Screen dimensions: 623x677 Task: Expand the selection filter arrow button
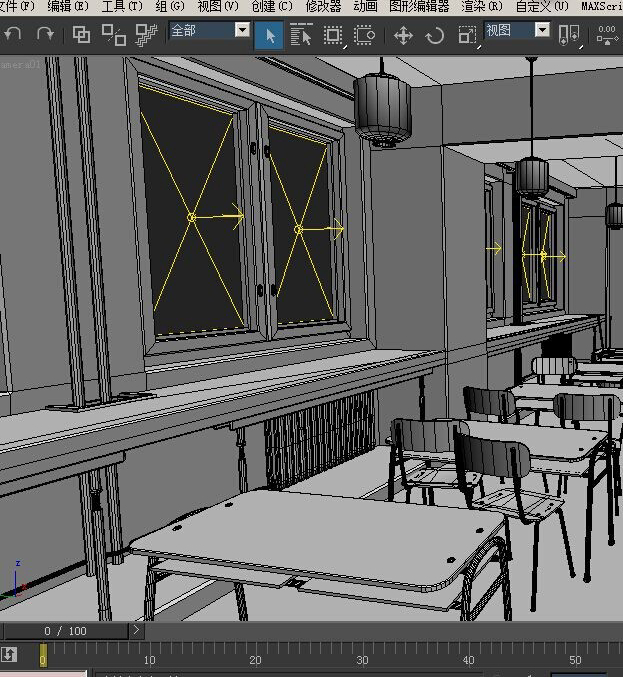[x=242, y=30]
